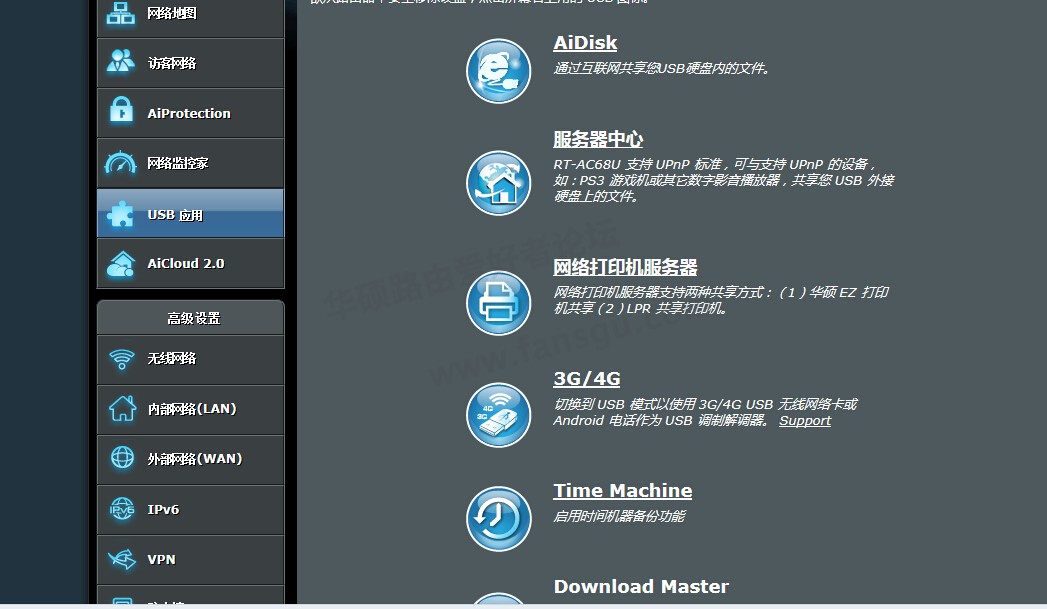Open 外部网络(WAN) settings
1047x609 pixels.
coord(190,460)
